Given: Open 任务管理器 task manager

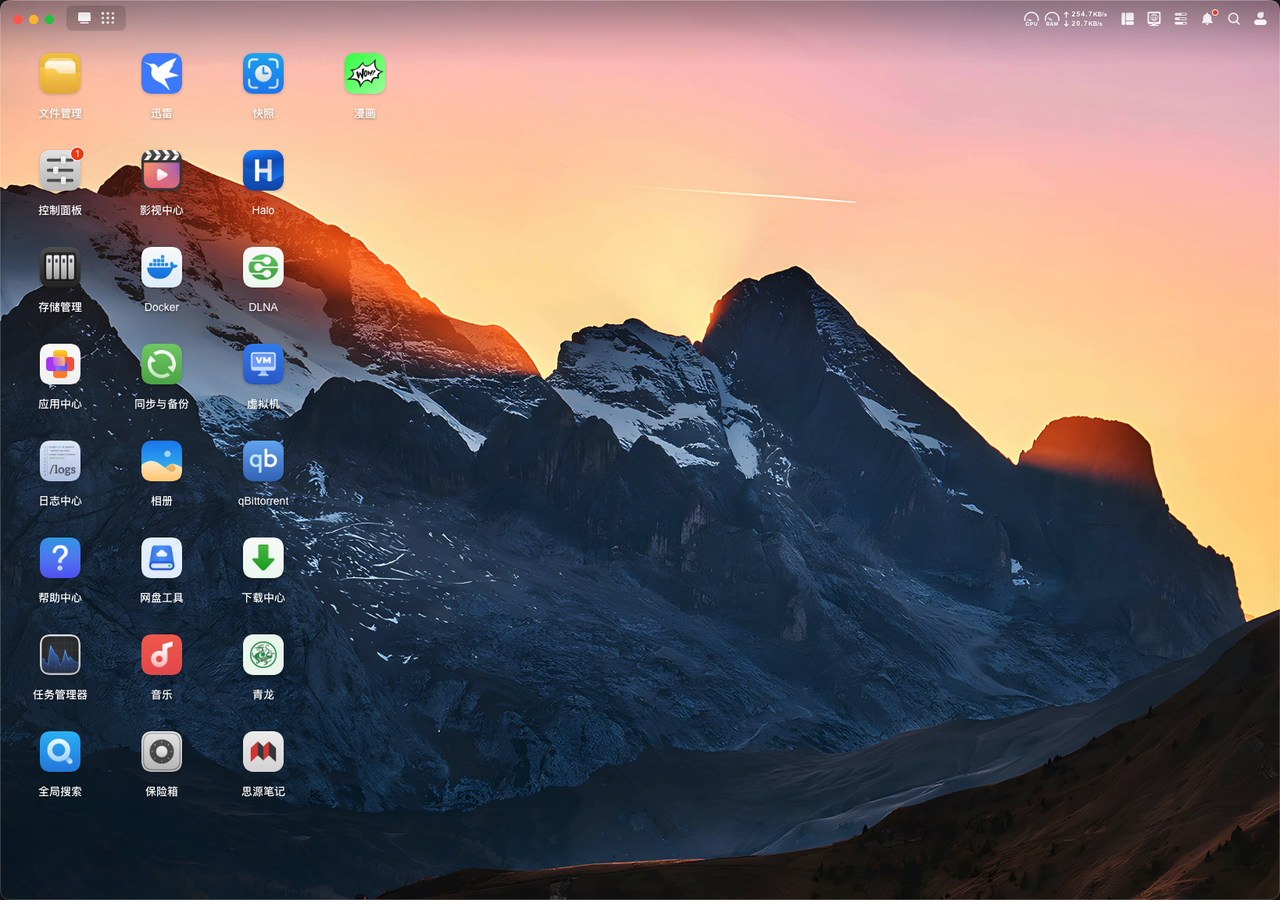Looking at the screenshot, I should click(60, 655).
